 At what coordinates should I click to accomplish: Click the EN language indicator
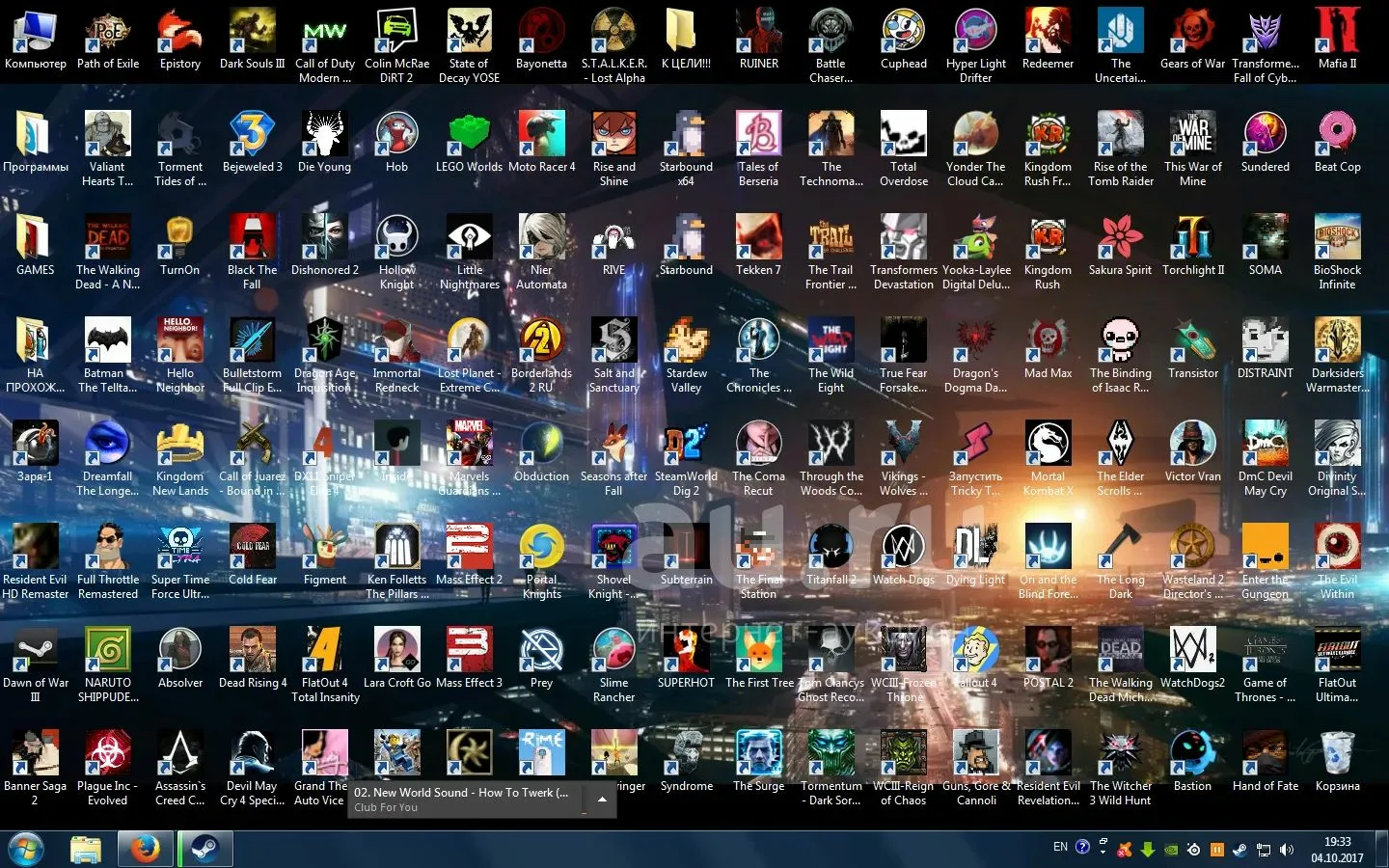pyautogui.click(x=1060, y=847)
